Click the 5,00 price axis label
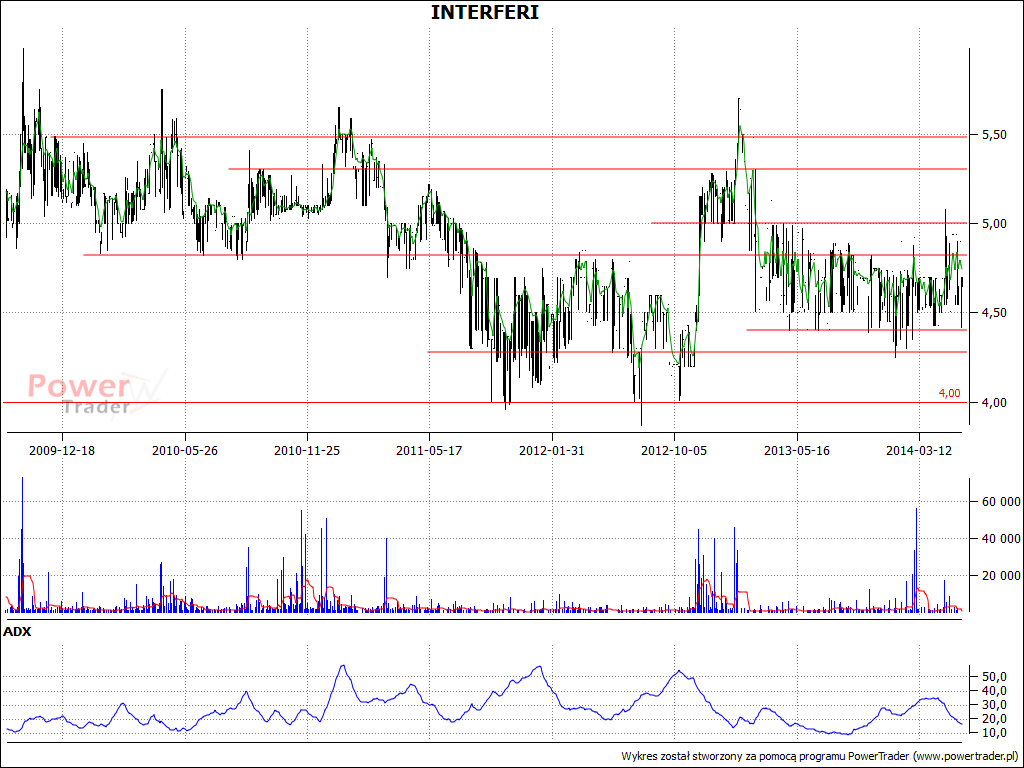The image size is (1024, 768). (x=995, y=224)
